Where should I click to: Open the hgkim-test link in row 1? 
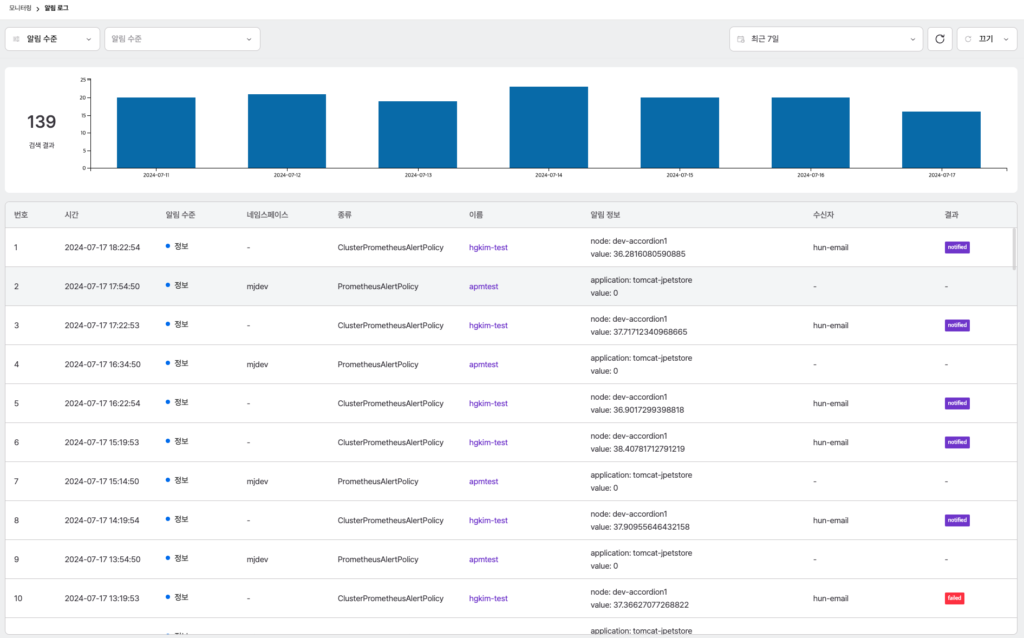[x=488, y=247]
